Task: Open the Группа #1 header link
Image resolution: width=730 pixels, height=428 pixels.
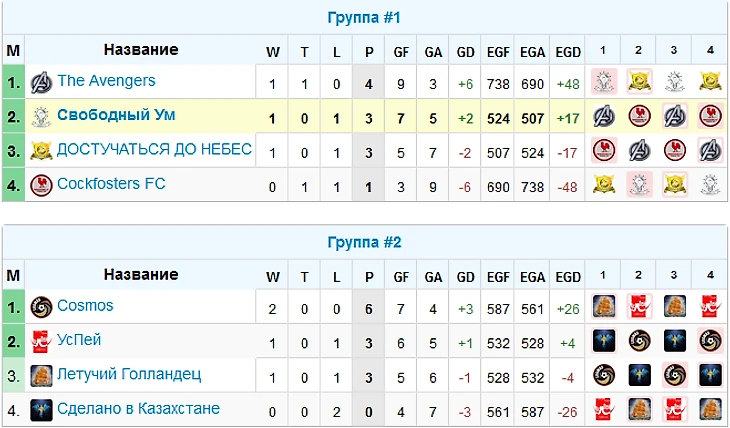Action: (x=365, y=18)
